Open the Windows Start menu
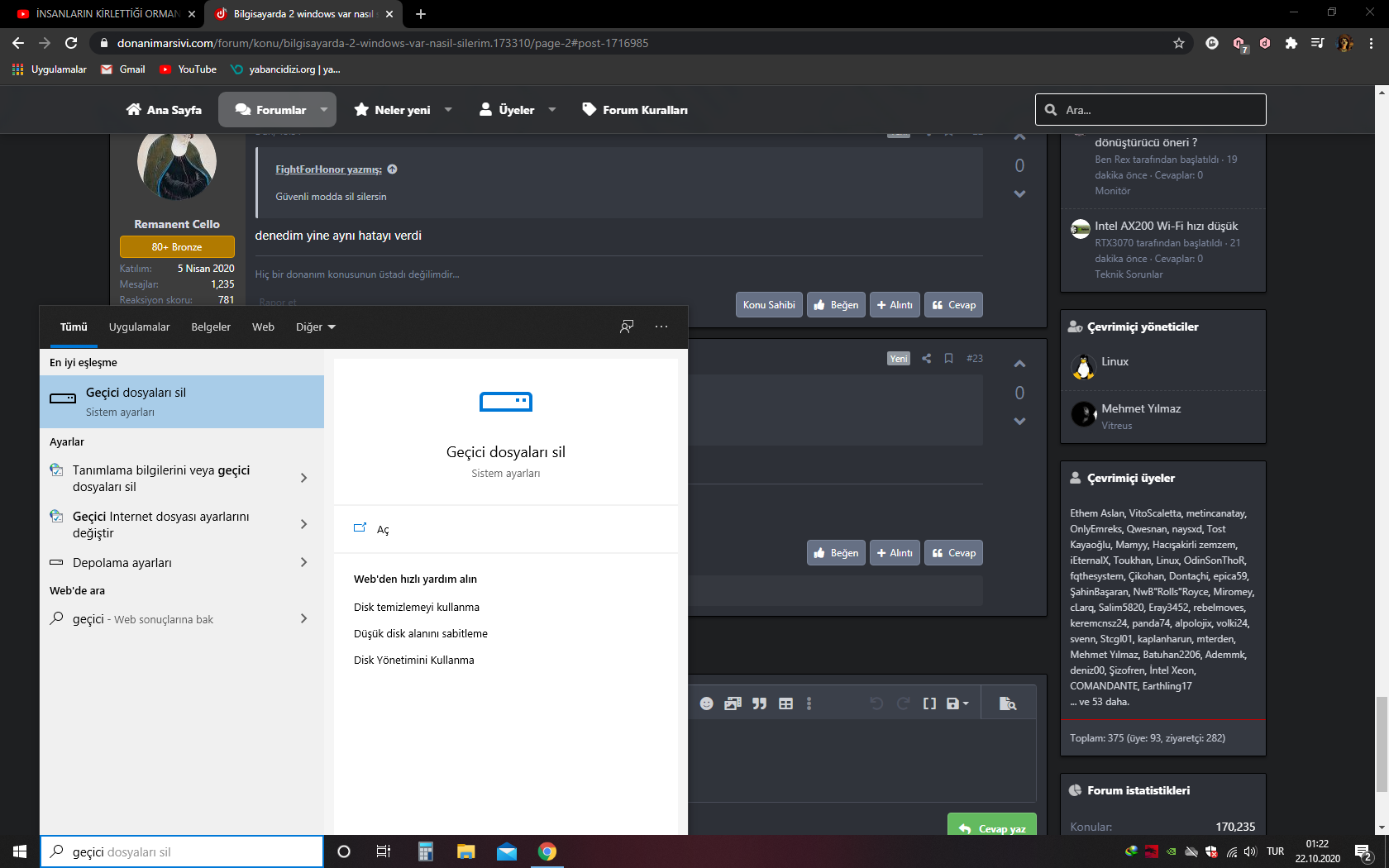Image resolution: width=1389 pixels, height=868 pixels. pos(20,851)
